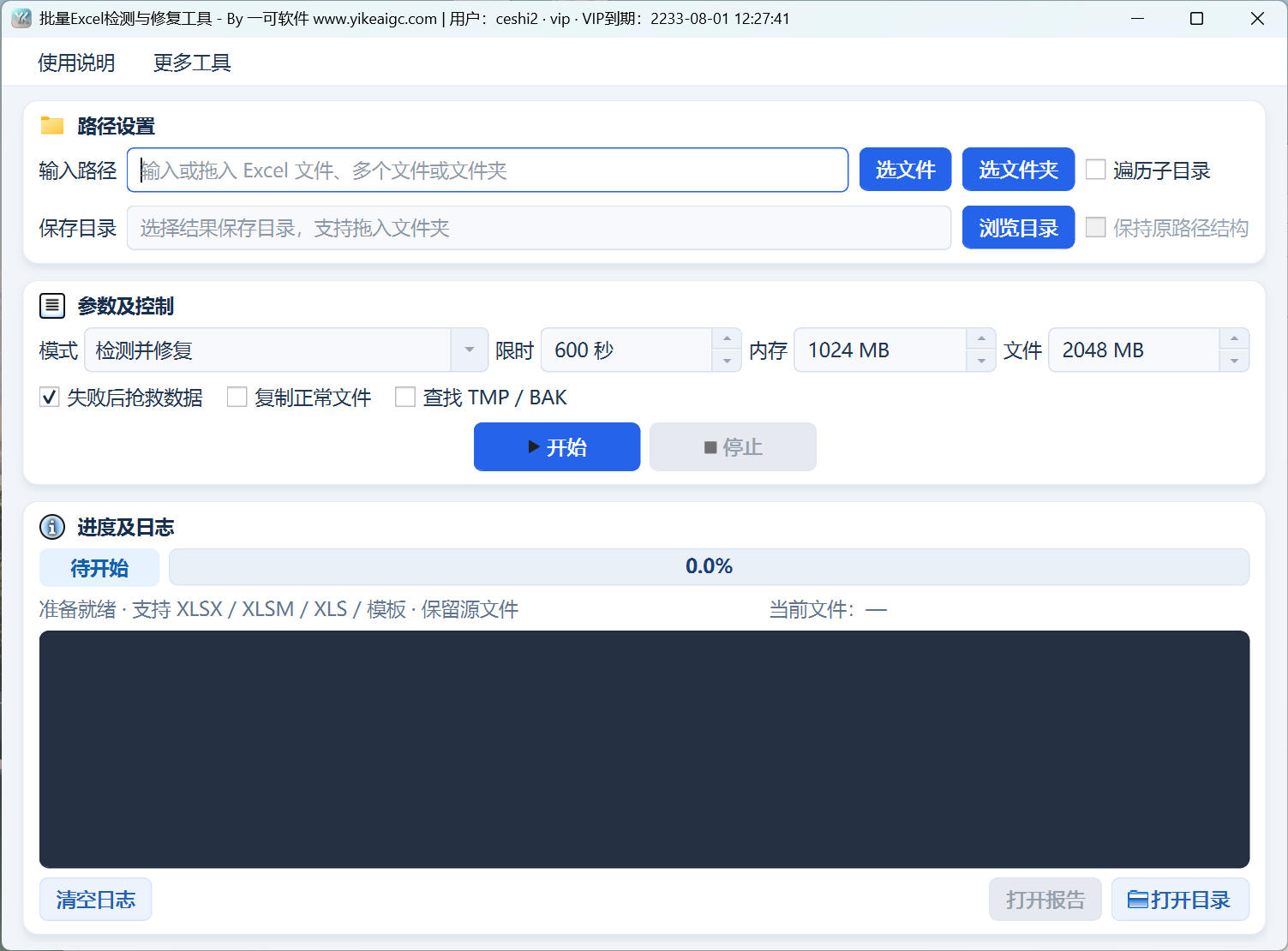Screen dimensions: 1288x951
Task: Clear the log with 清空日志
Action: pyautogui.click(x=96, y=900)
